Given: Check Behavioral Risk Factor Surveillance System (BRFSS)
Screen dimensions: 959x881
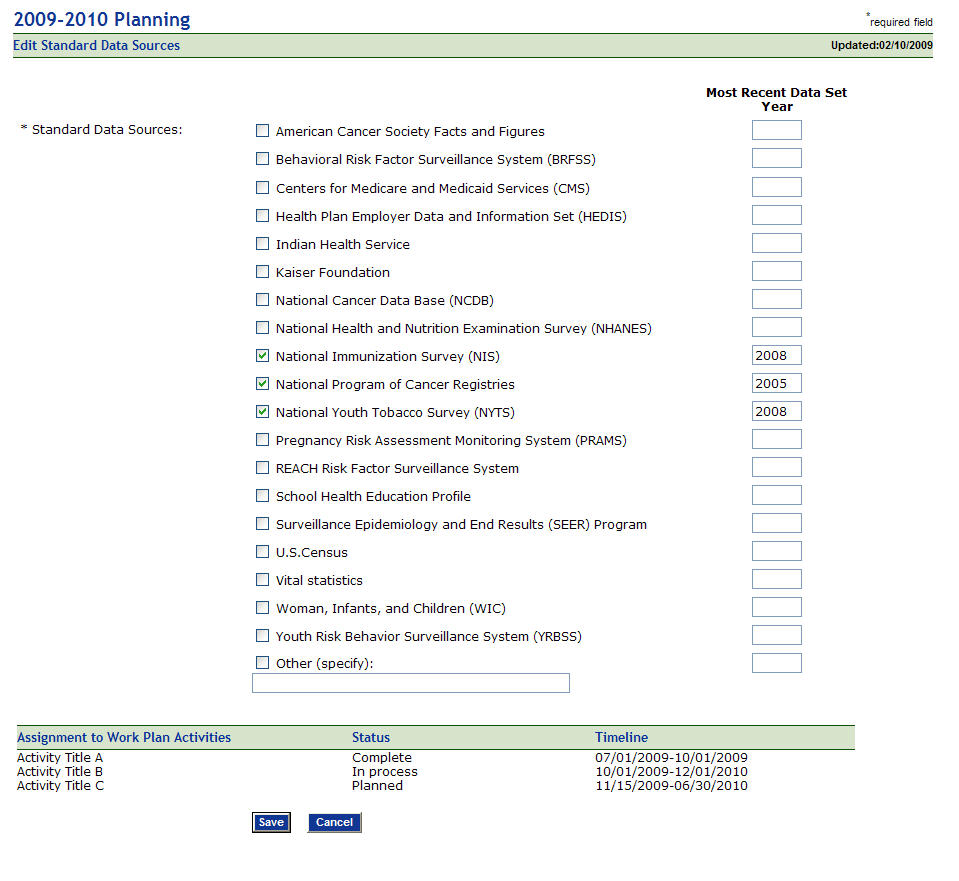Looking at the screenshot, I should (262, 158).
